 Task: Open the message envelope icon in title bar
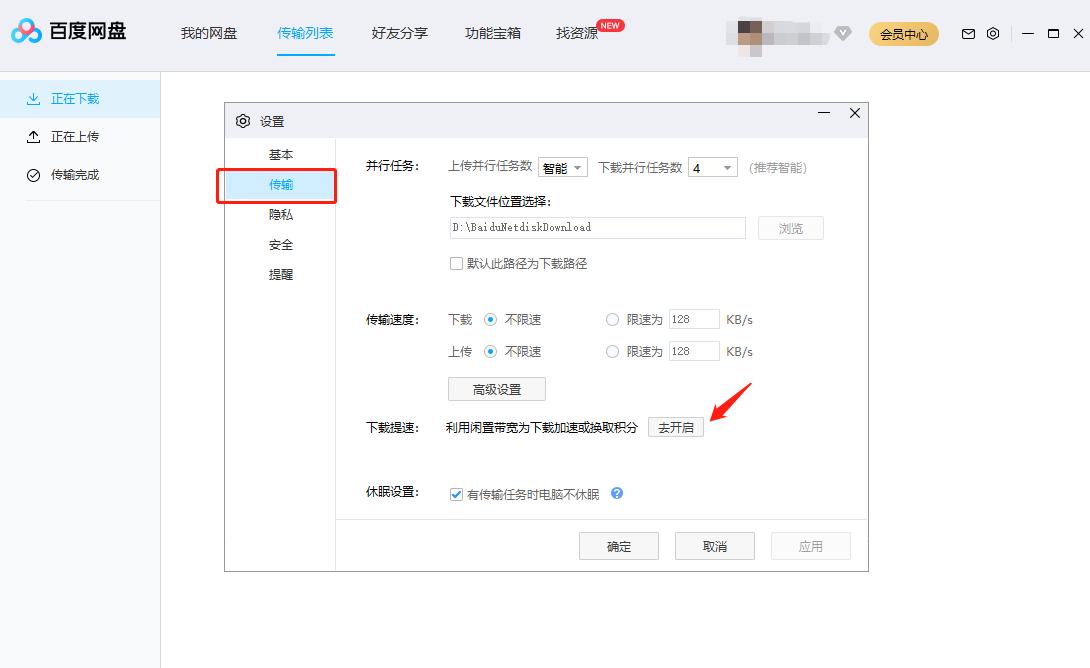coord(967,33)
